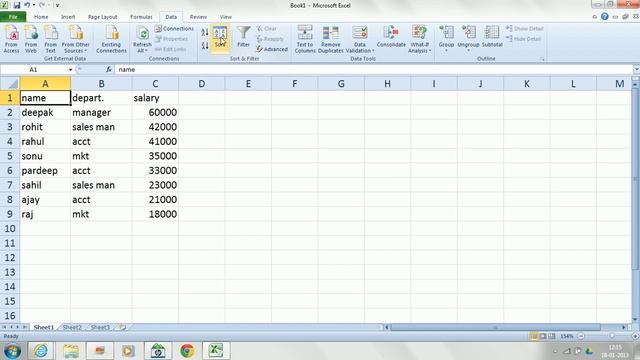Open Sheet3 tab
Viewport: 640px width, 360px height.
tap(100, 327)
